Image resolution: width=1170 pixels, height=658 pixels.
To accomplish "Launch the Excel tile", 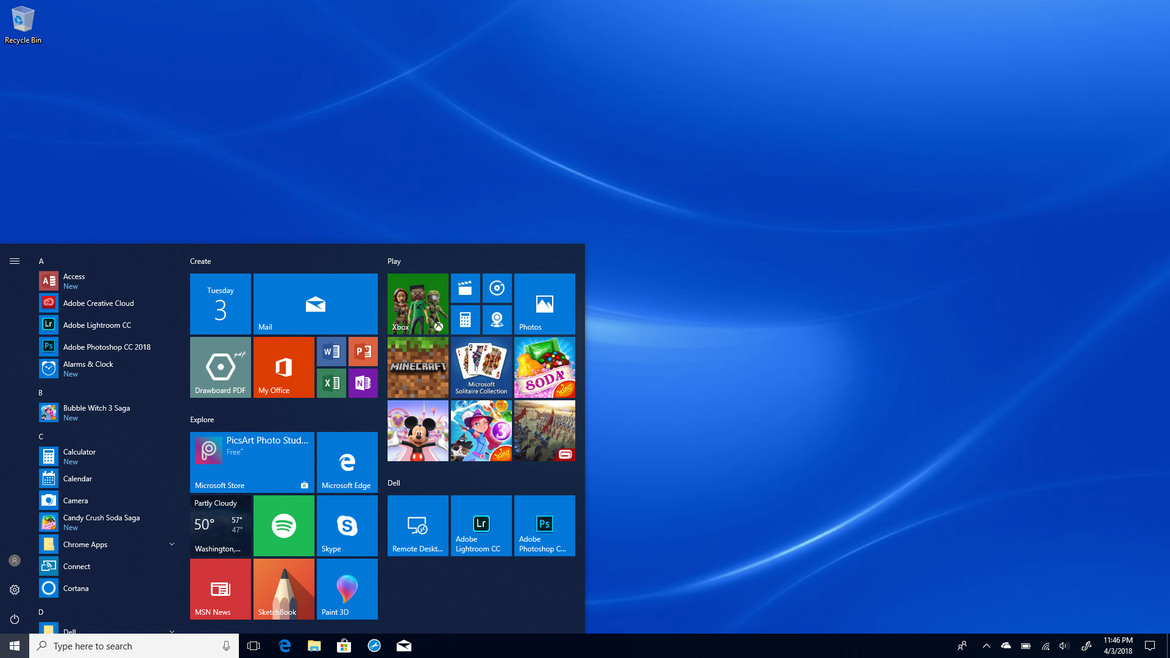I will click(331, 383).
